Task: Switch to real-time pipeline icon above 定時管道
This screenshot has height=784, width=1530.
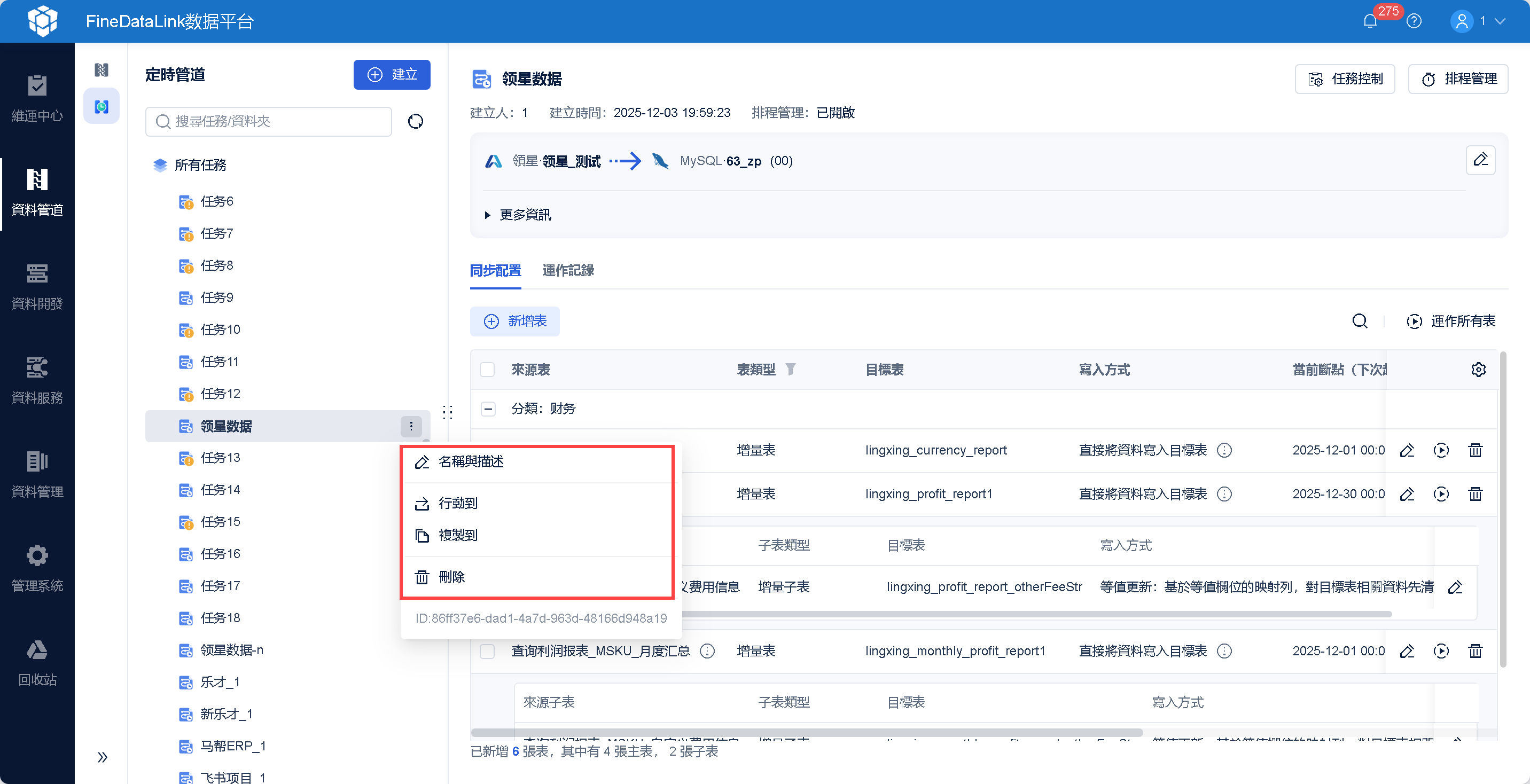Action: [x=102, y=70]
